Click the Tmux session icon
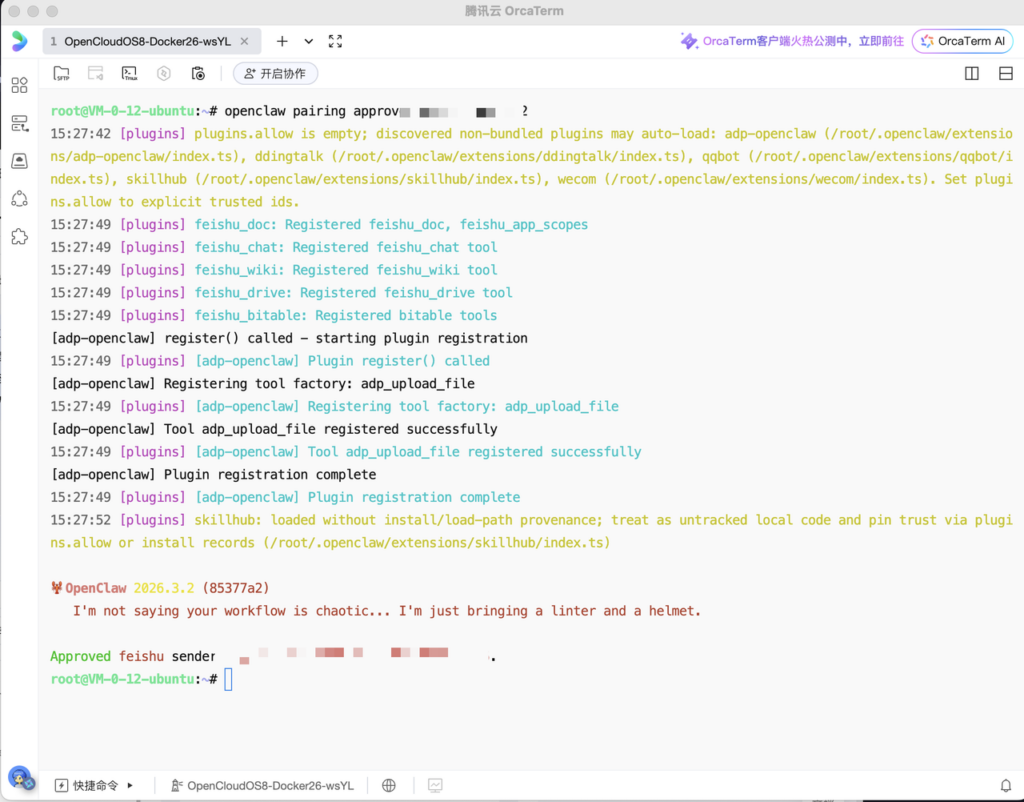The image size is (1024, 802). [129, 73]
